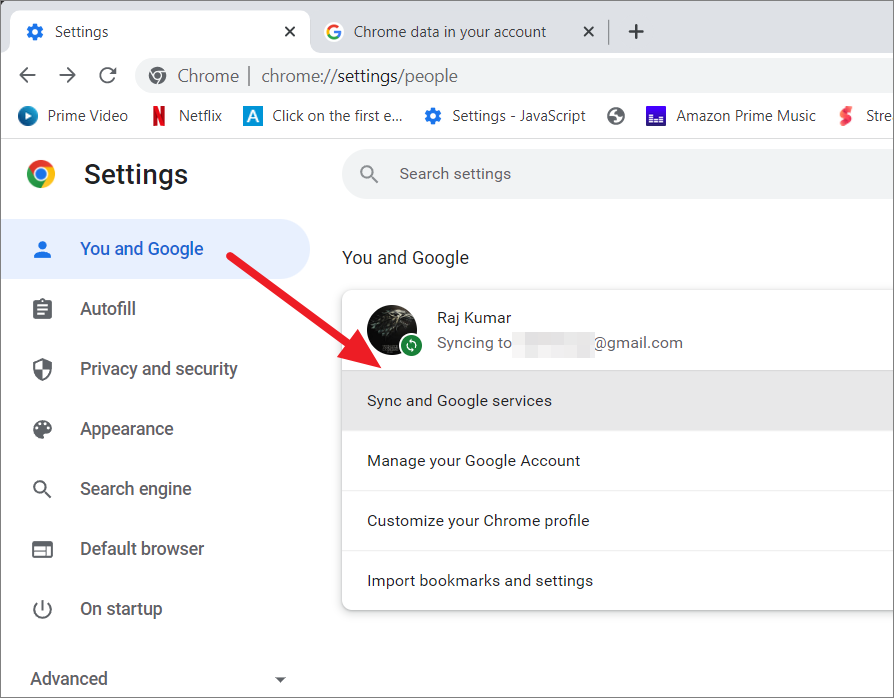This screenshot has height=698, width=894.
Task: Click the magnifier icon for Search engine
Action: (x=42, y=489)
